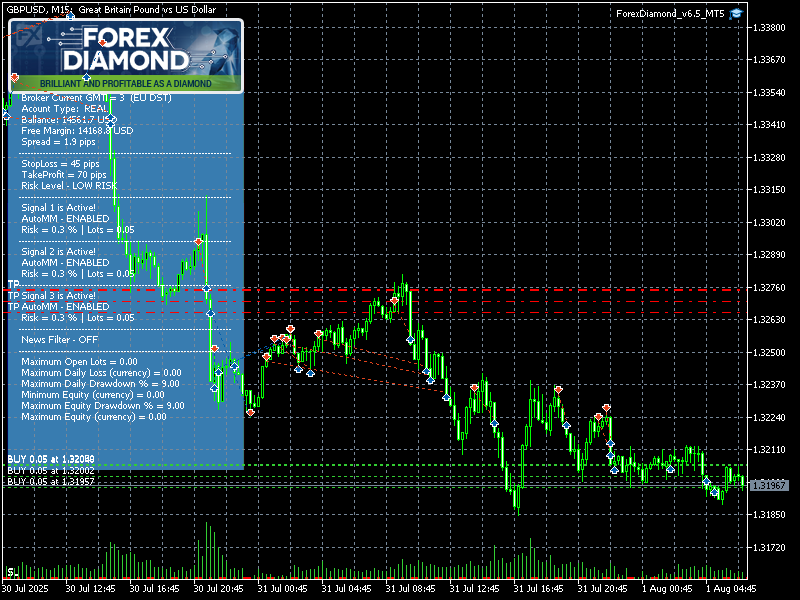Click the GBPUSD, M15 chart title
The width and height of the screenshot is (800, 600).
click(37, 10)
